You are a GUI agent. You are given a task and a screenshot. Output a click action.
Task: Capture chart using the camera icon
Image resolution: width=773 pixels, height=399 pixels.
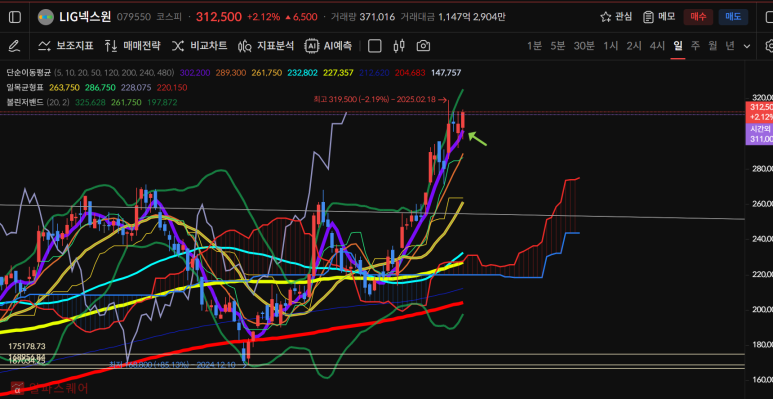tap(423, 46)
